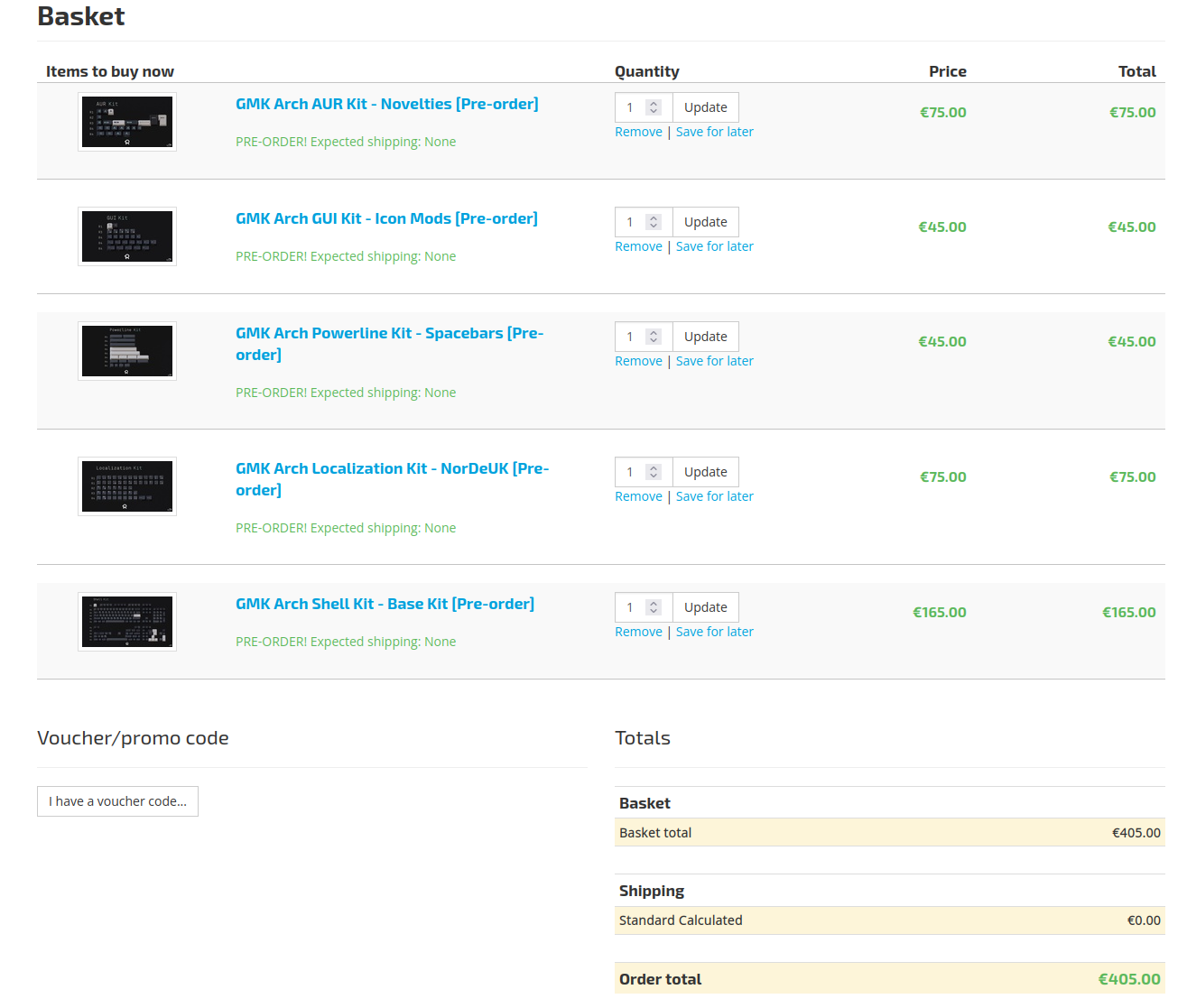The width and height of the screenshot is (1187, 1008).
Task: Update the GUI Kit quantity
Action: click(x=706, y=222)
